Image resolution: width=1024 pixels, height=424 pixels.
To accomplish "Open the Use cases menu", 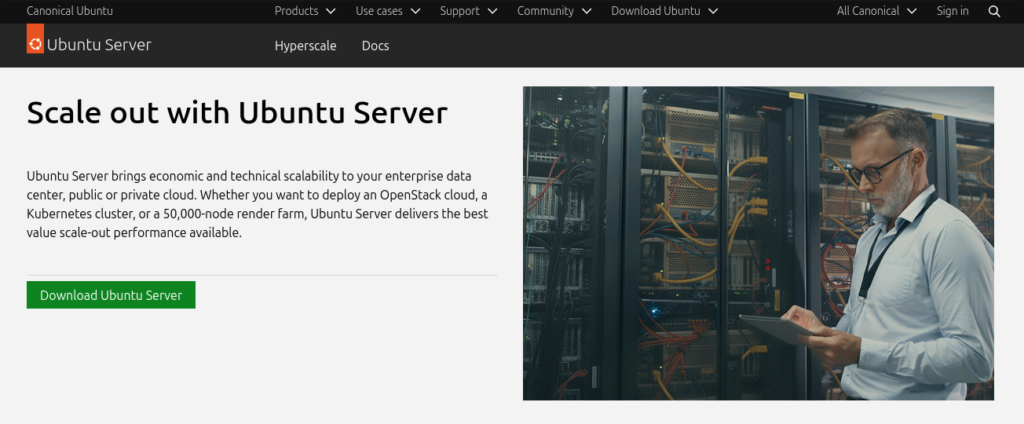I will [388, 11].
